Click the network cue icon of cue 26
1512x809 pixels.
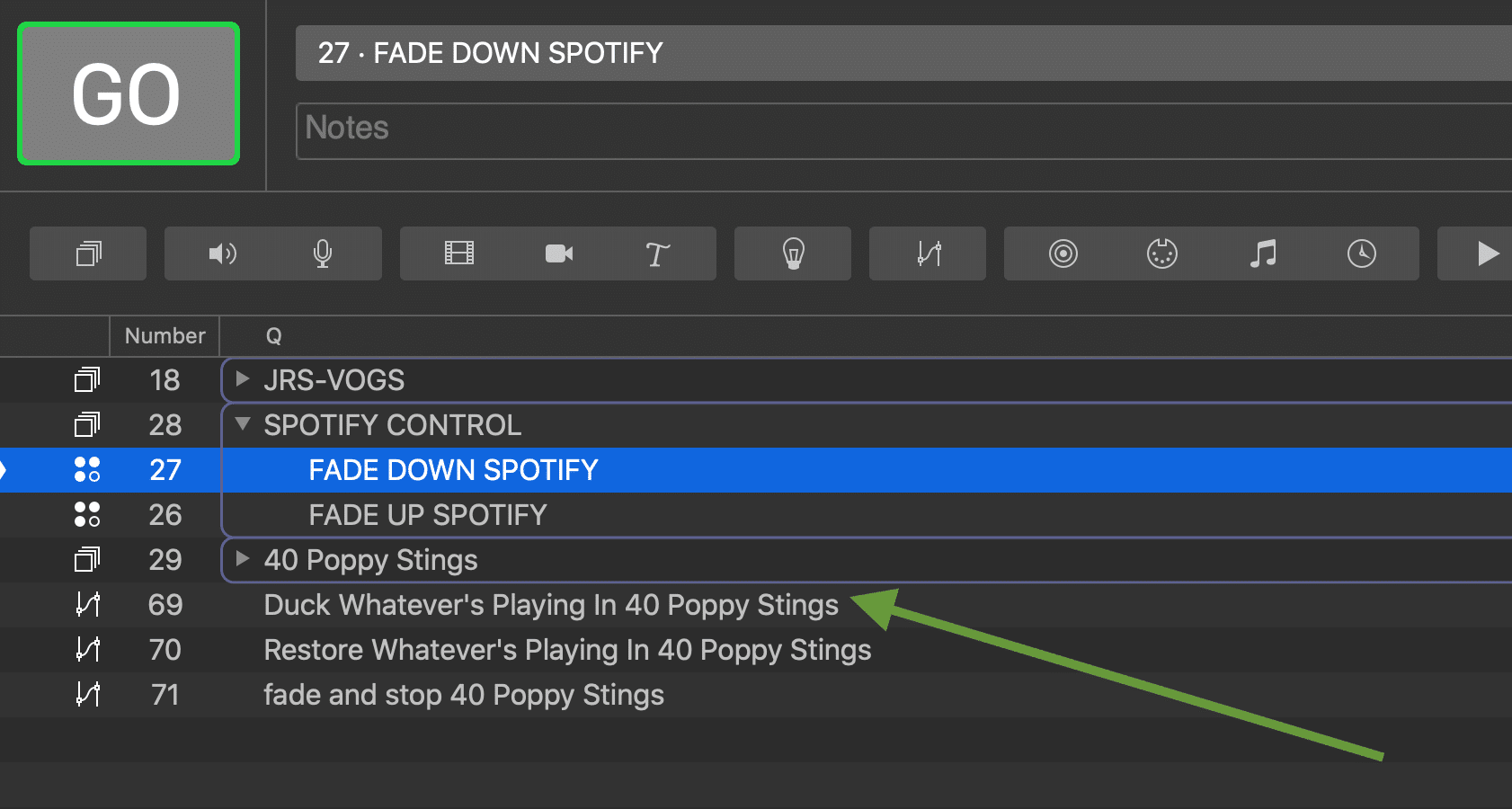[87, 514]
